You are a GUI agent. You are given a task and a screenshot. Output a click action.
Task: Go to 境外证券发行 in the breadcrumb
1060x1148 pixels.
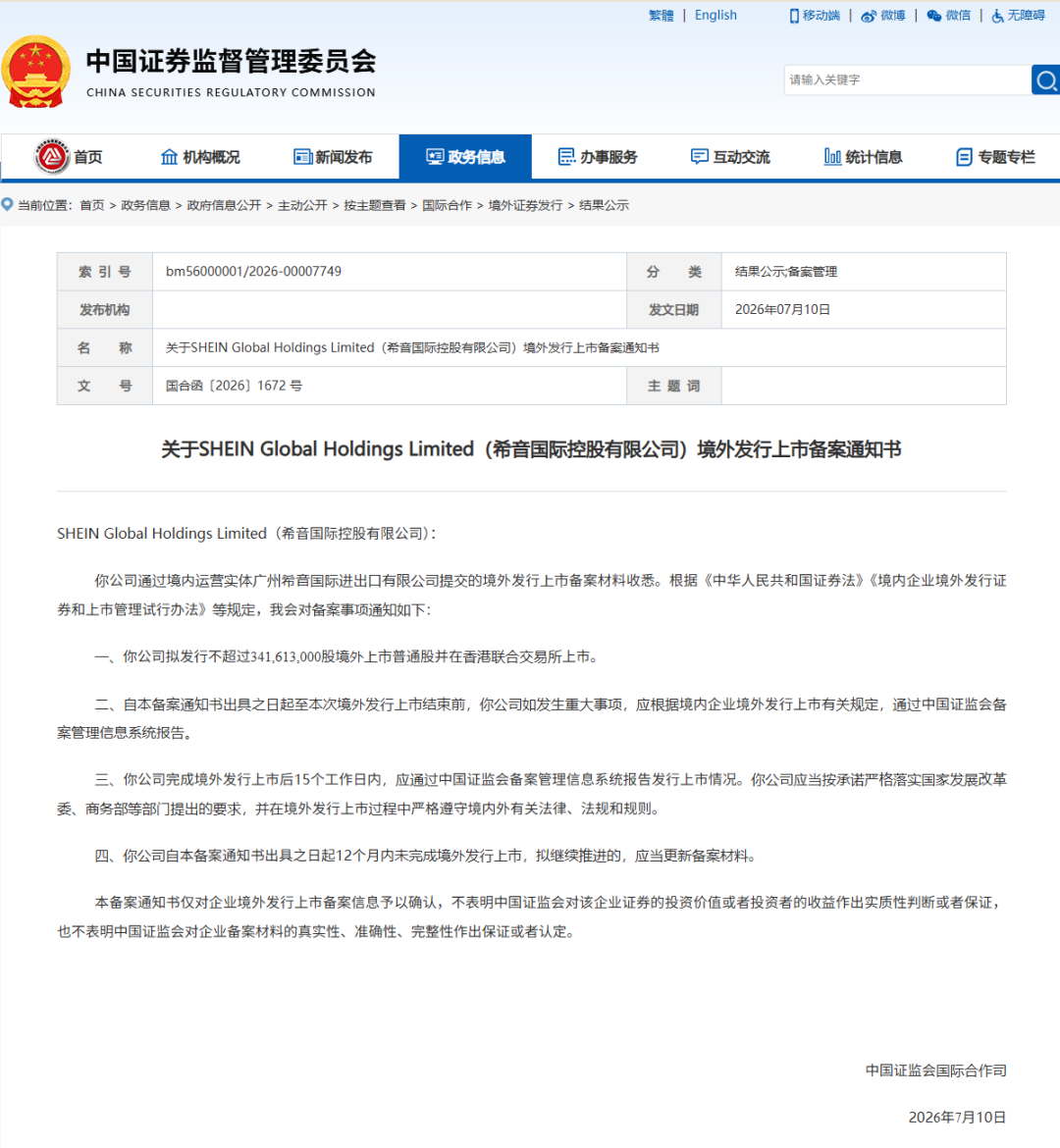[x=525, y=205]
